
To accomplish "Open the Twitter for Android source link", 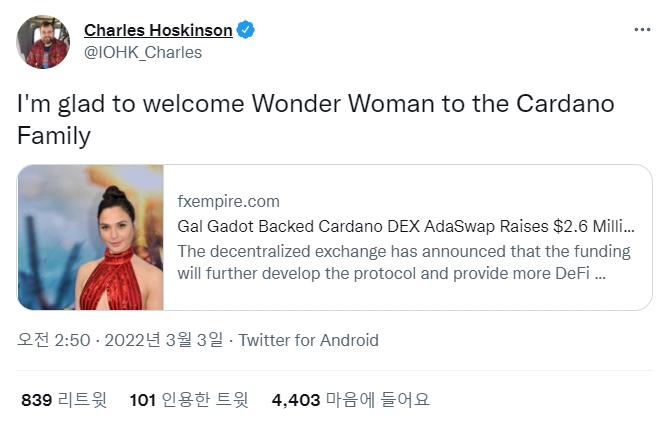I will [308, 340].
